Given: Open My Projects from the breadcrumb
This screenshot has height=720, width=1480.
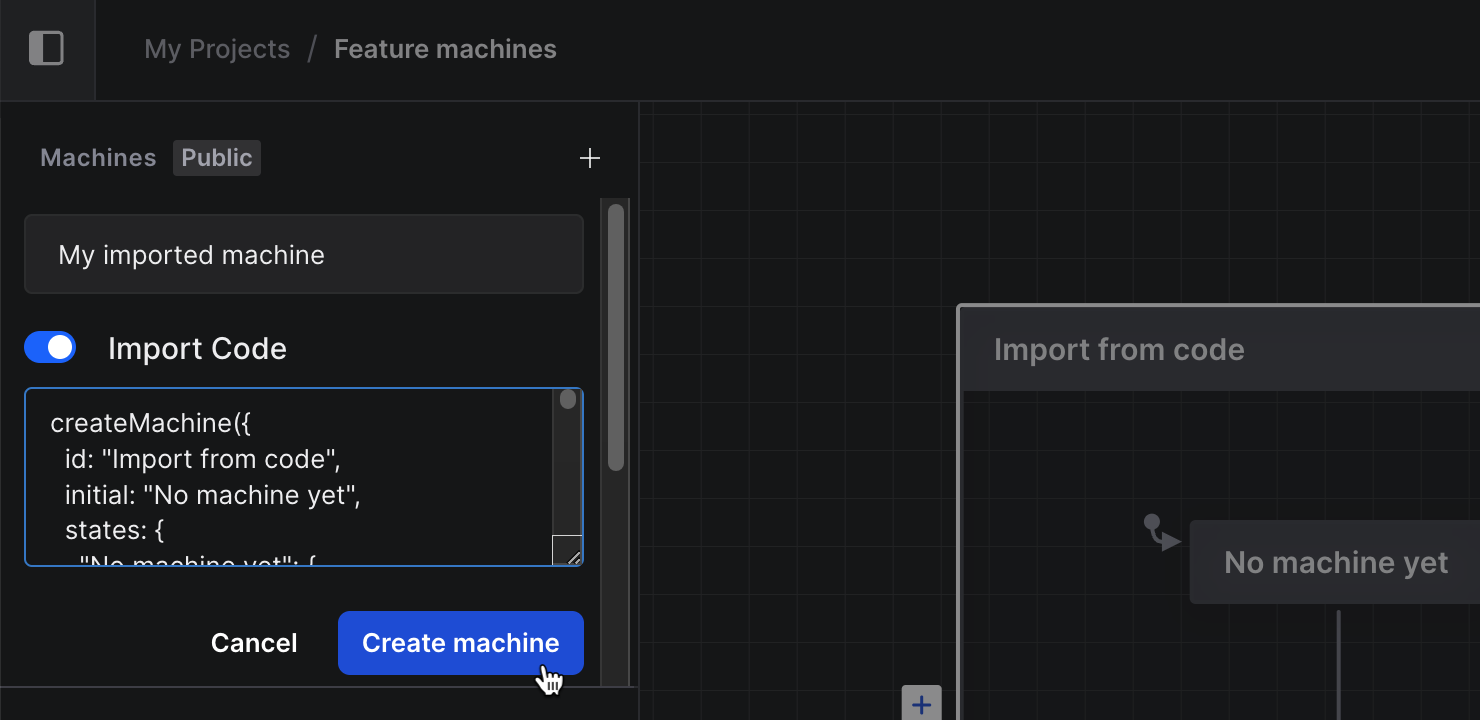Looking at the screenshot, I should coord(216,48).
